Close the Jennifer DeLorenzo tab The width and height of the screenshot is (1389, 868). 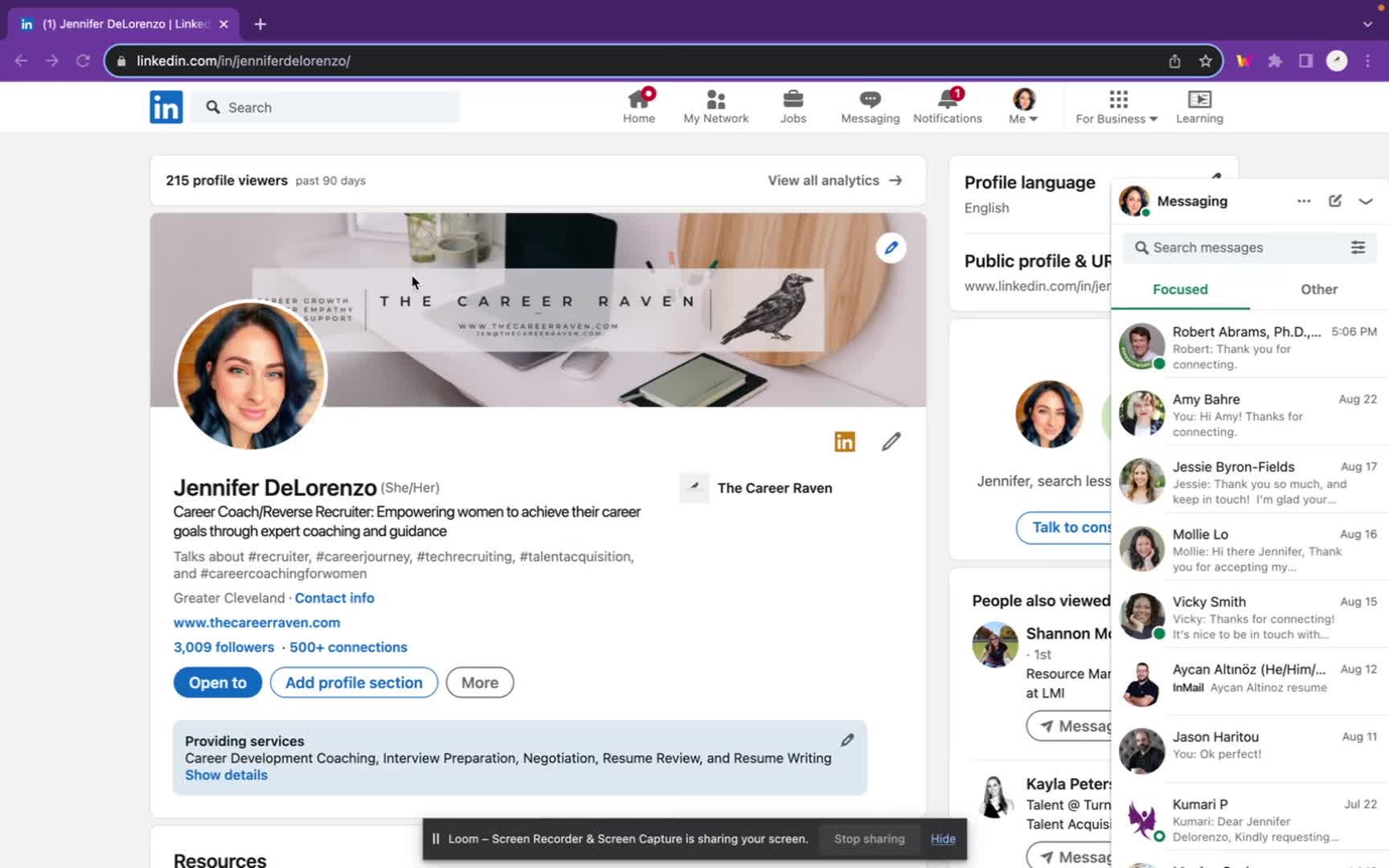click(223, 24)
